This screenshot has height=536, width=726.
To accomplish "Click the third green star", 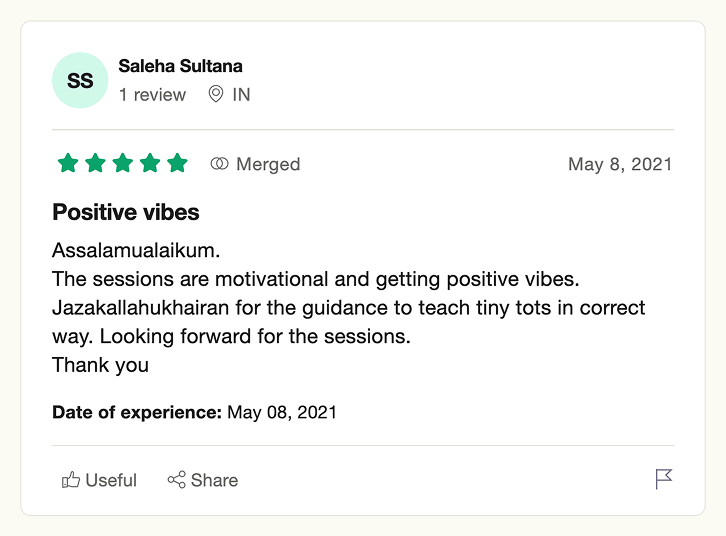I will tap(123, 163).
